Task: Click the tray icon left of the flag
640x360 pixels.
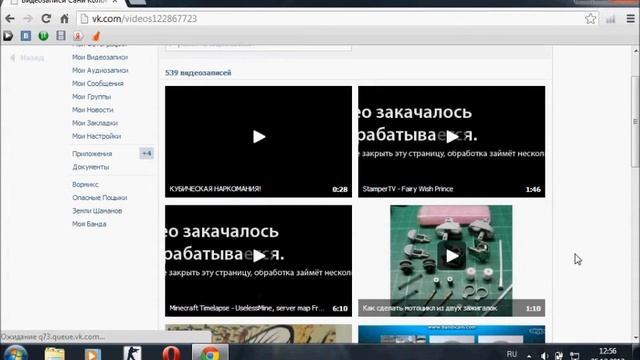Action: (x=559, y=356)
